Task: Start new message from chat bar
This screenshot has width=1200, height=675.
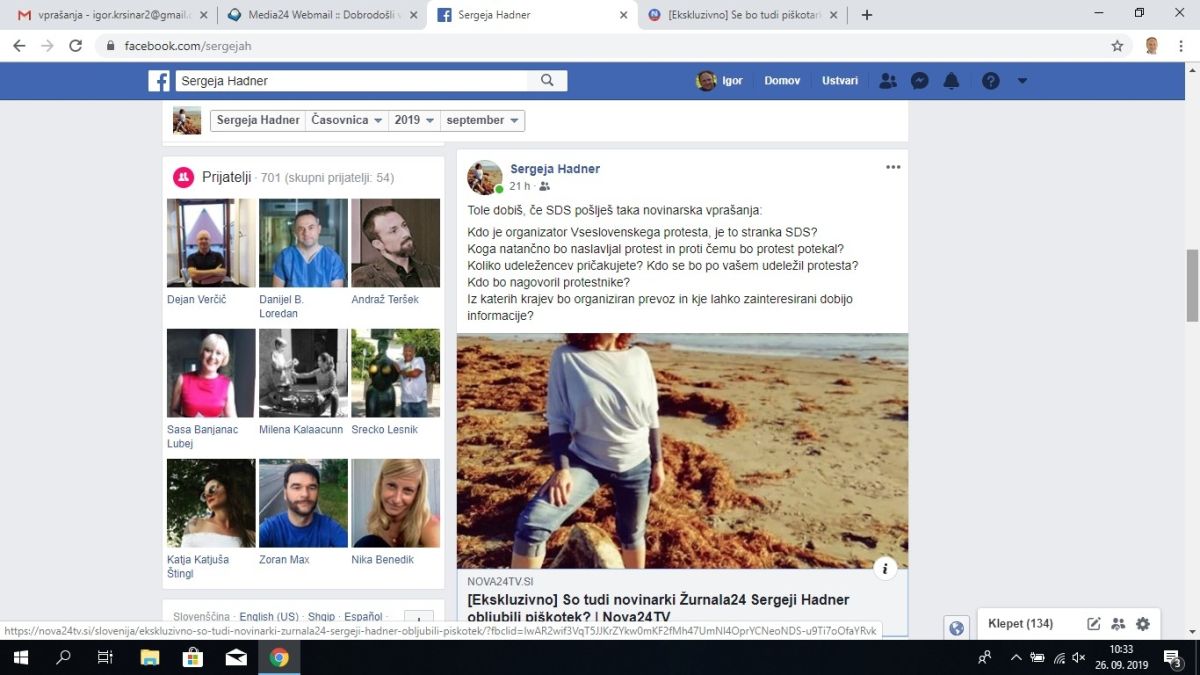Action: click(x=1094, y=624)
